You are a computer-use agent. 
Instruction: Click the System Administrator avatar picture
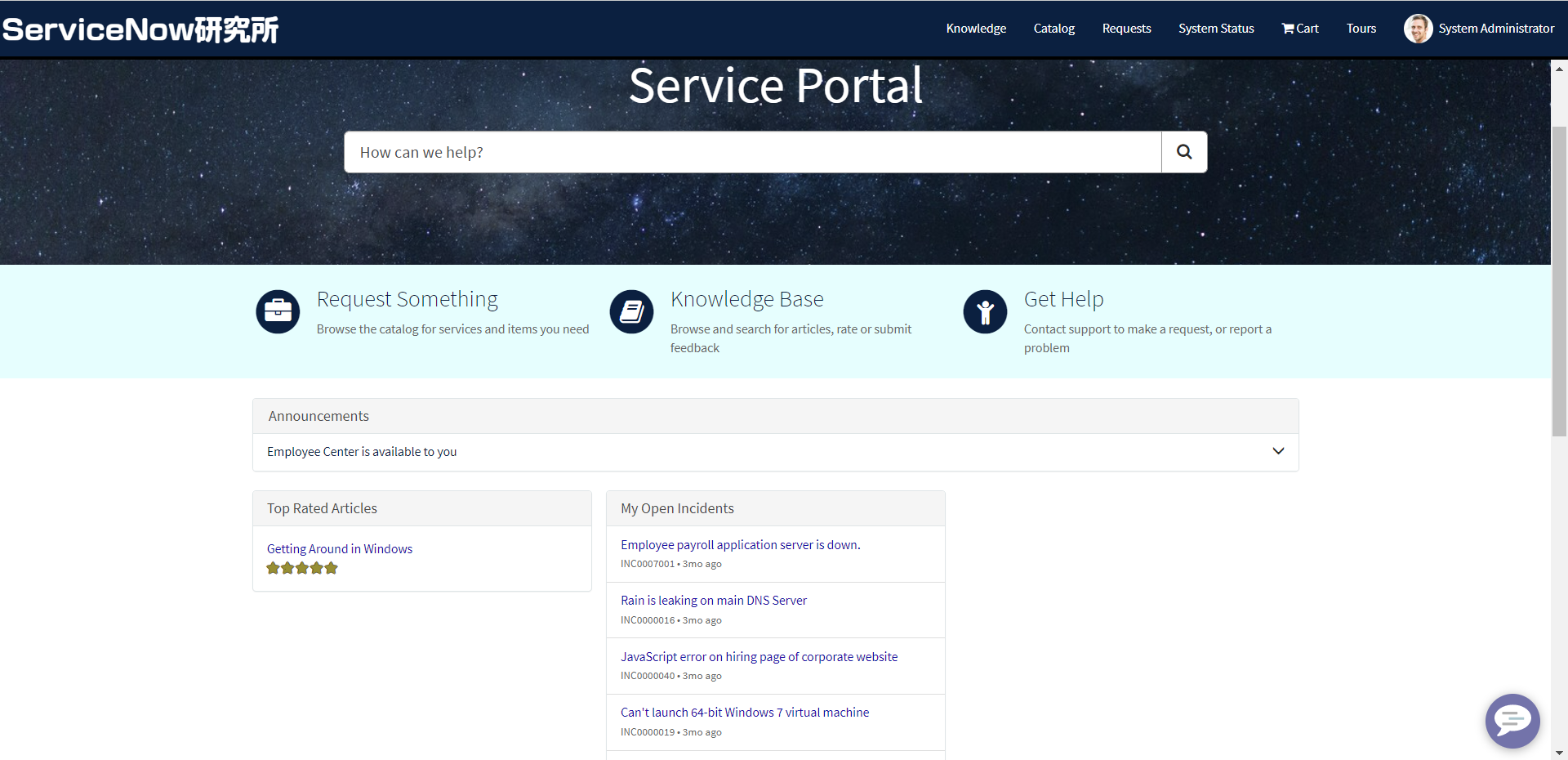pyautogui.click(x=1419, y=28)
